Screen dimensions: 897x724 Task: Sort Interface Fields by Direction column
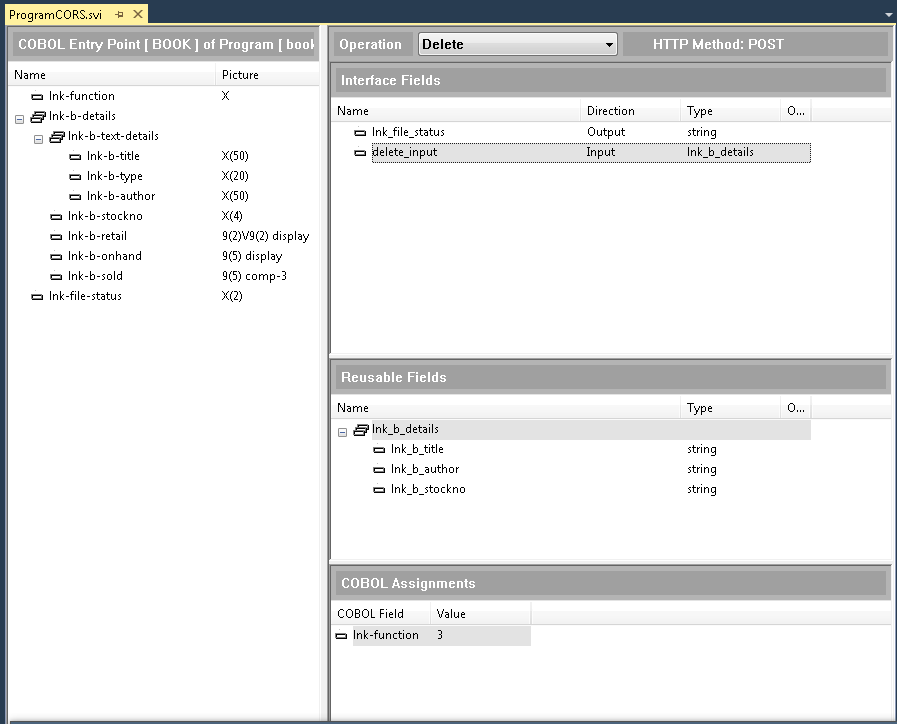pos(630,111)
